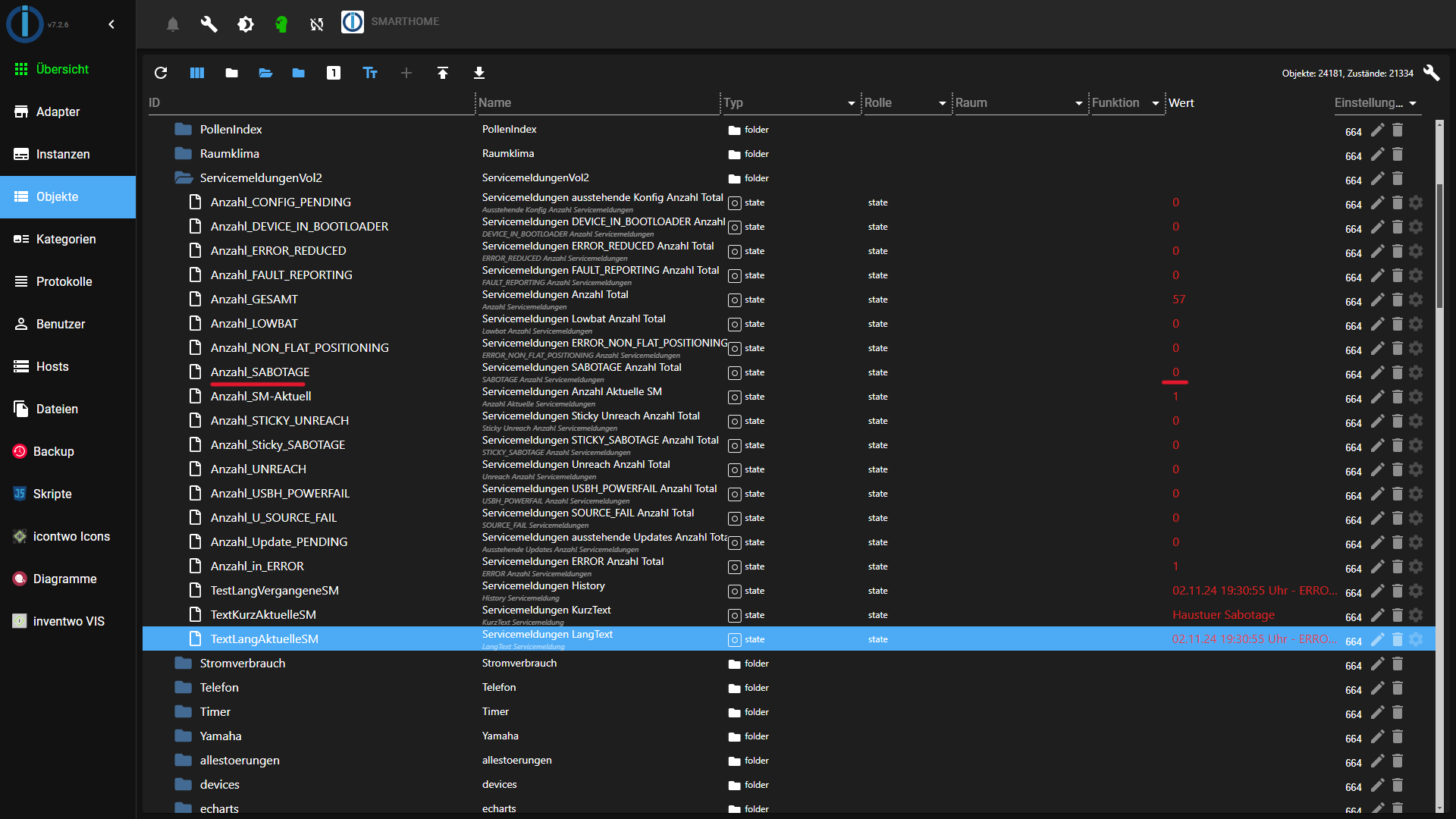Click the vertical scrollbar of the object list
This screenshot has width=1456, height=819.
(x=1440, y=246)
